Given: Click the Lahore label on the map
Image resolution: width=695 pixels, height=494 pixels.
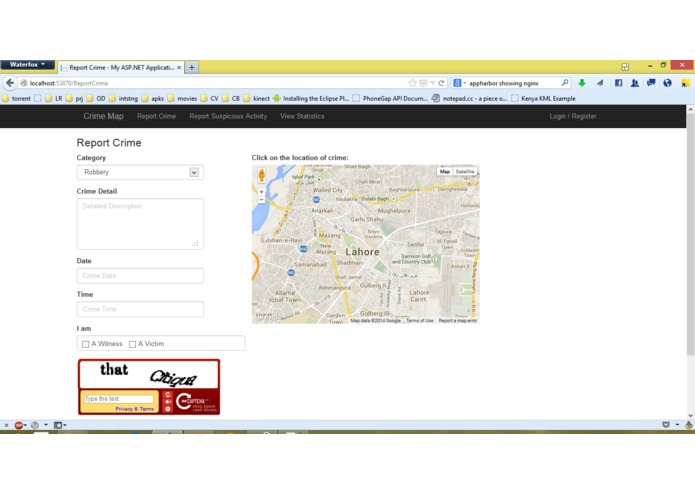Looking at the screenshot, I should tap(362, 252).
